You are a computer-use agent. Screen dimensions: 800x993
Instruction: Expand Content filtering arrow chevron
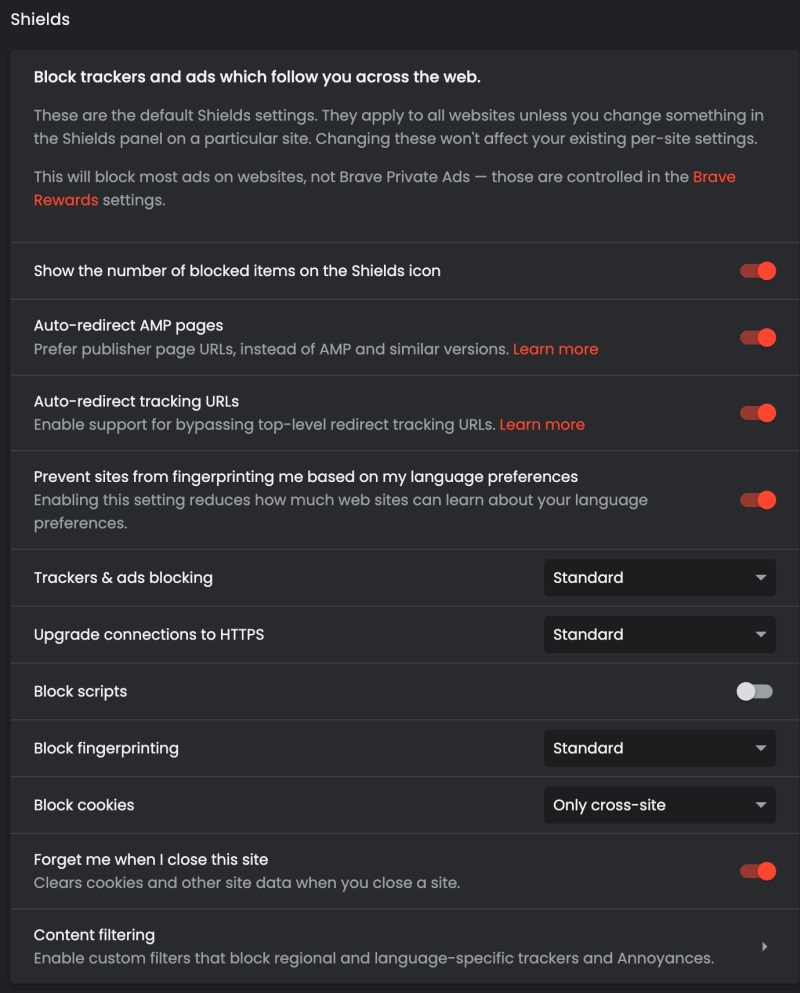(764, 946)
